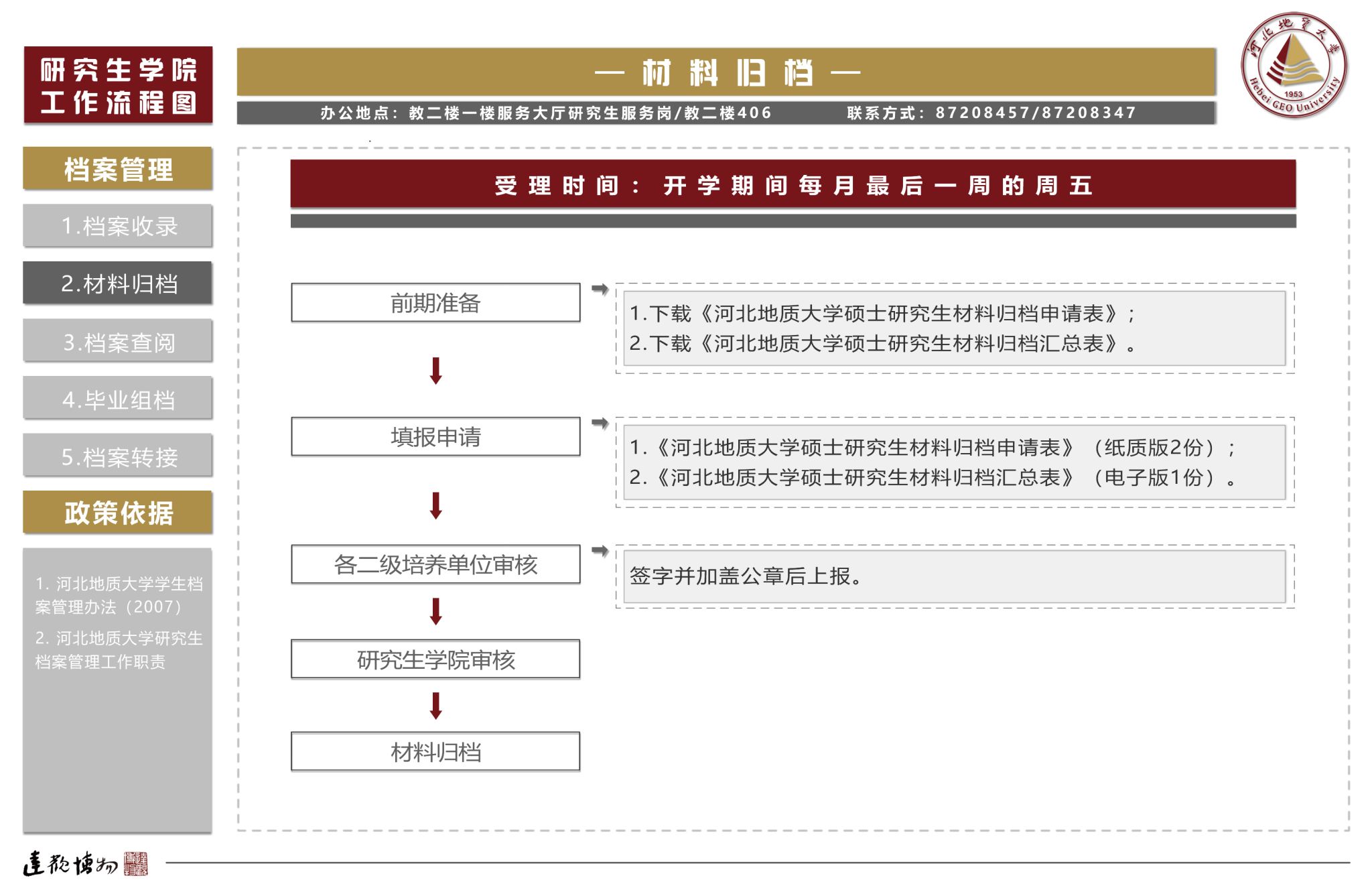Click the 研究生学院审核 flow step box

[435, 659]
